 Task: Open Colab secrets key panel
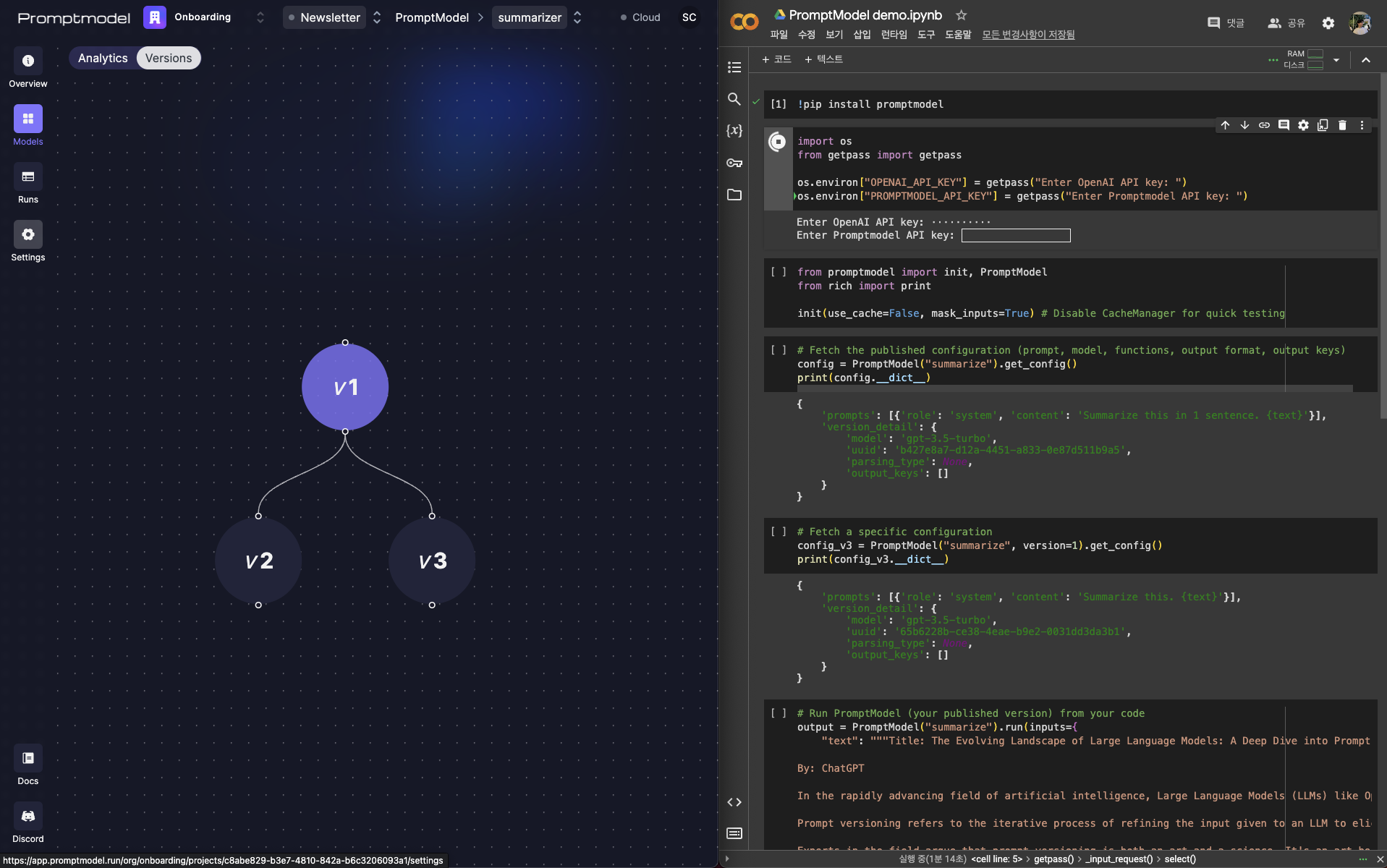point(734,163)
